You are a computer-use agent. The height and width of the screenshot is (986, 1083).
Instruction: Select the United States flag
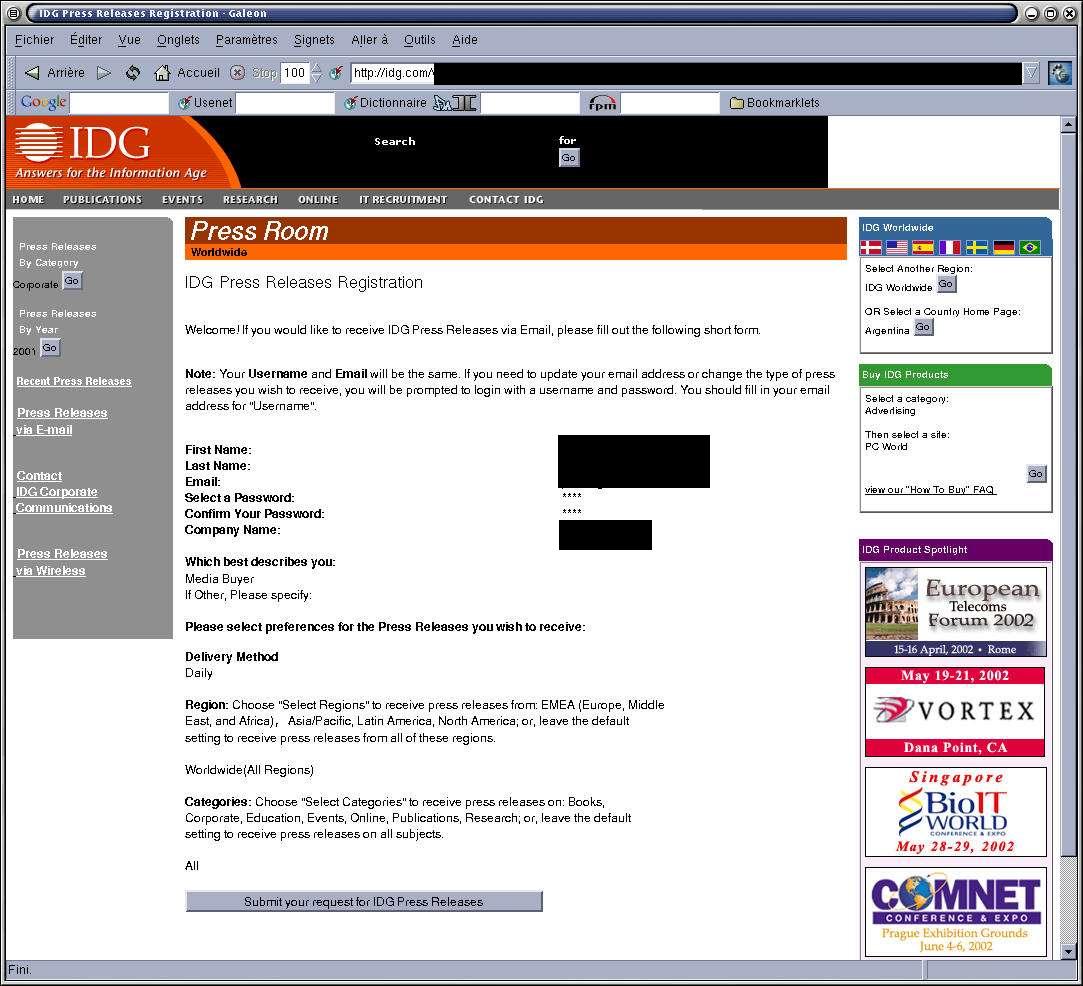[897, 247]
